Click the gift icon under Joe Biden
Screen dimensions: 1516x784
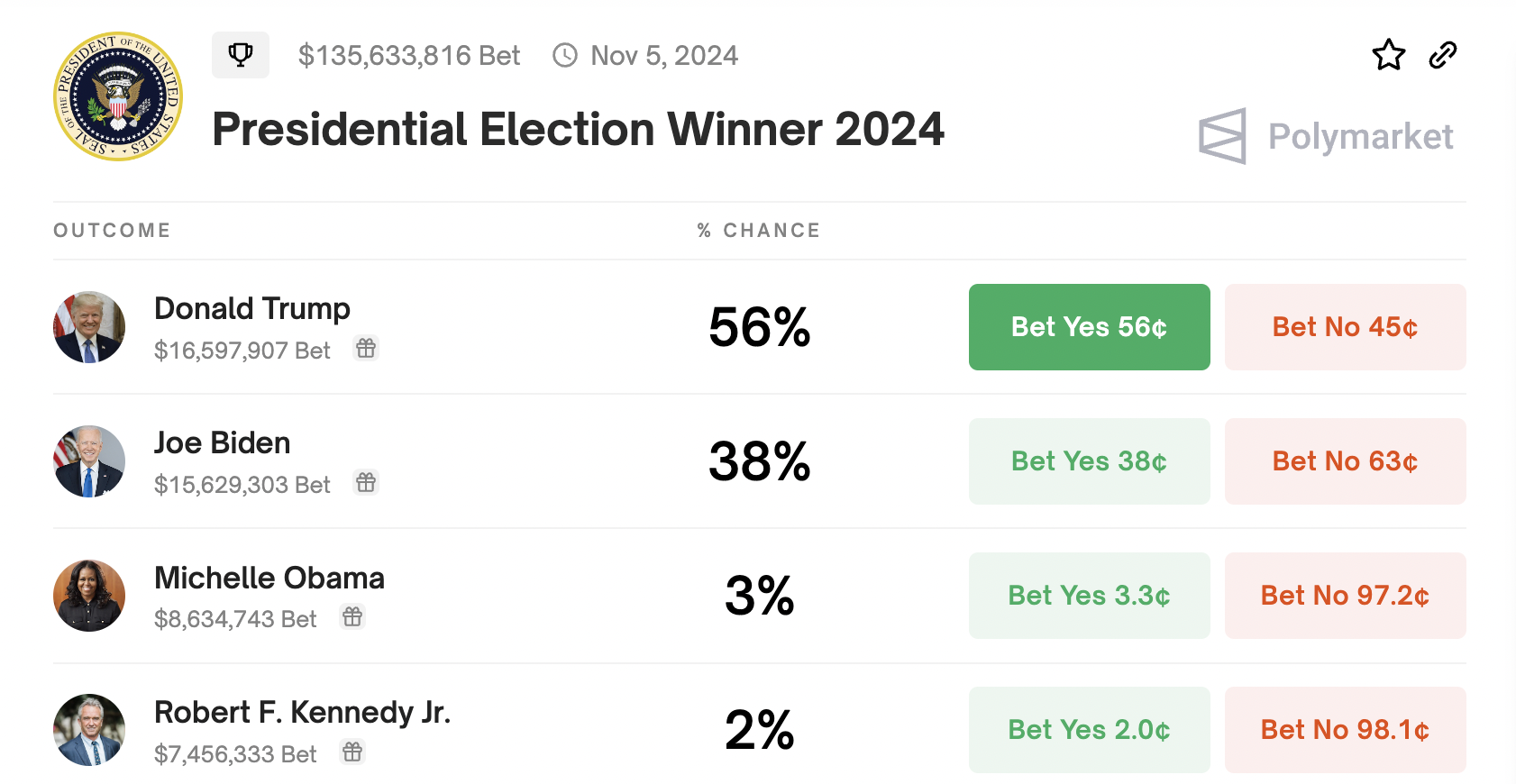[365, 483]
